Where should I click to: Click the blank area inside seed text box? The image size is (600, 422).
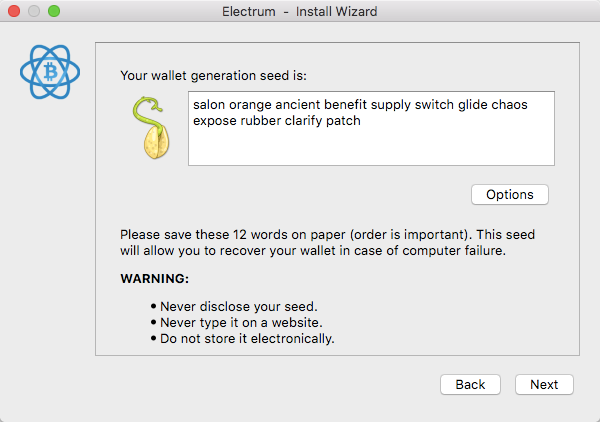[x=371, y=147]
